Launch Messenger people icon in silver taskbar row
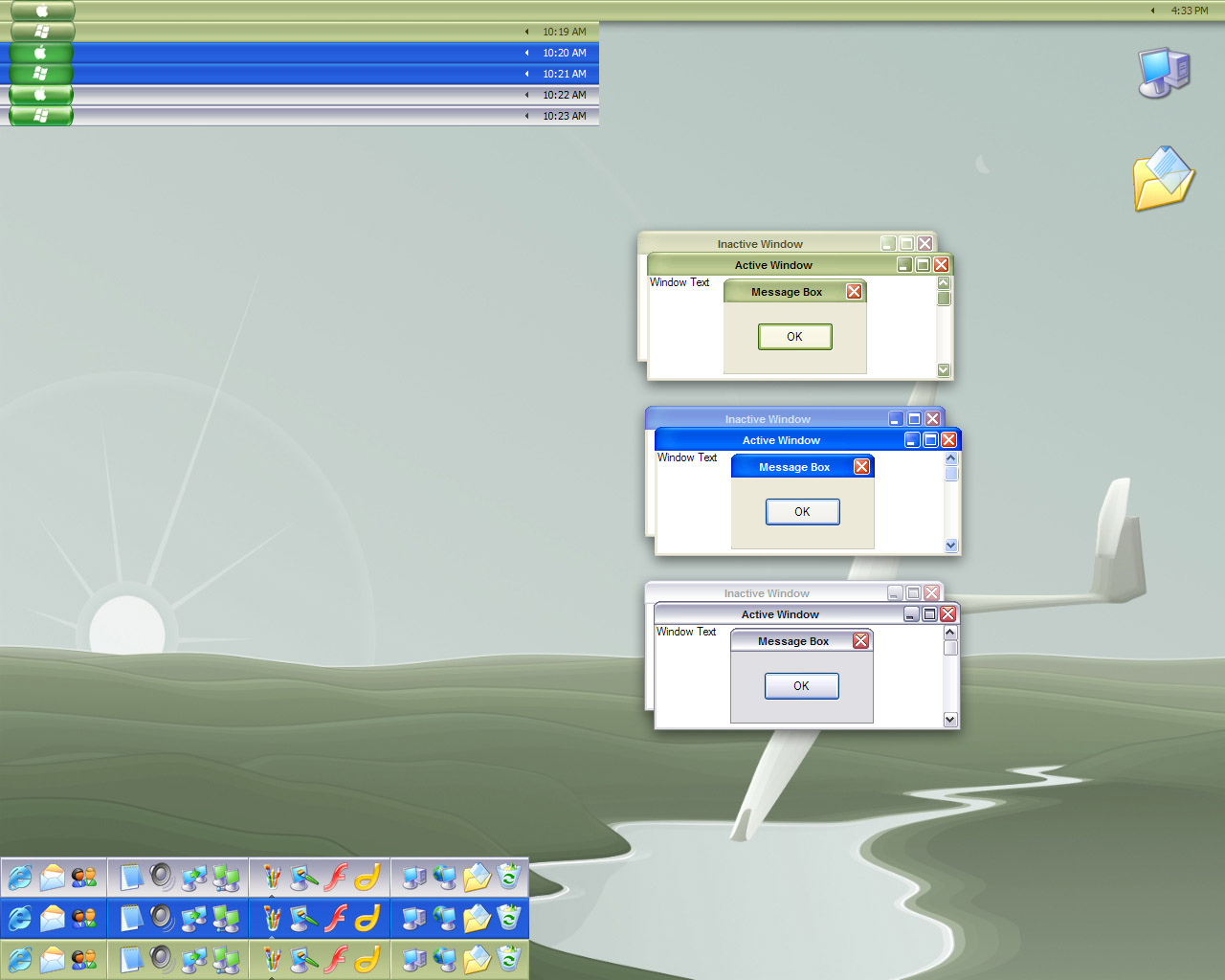 tap(84, 877)
